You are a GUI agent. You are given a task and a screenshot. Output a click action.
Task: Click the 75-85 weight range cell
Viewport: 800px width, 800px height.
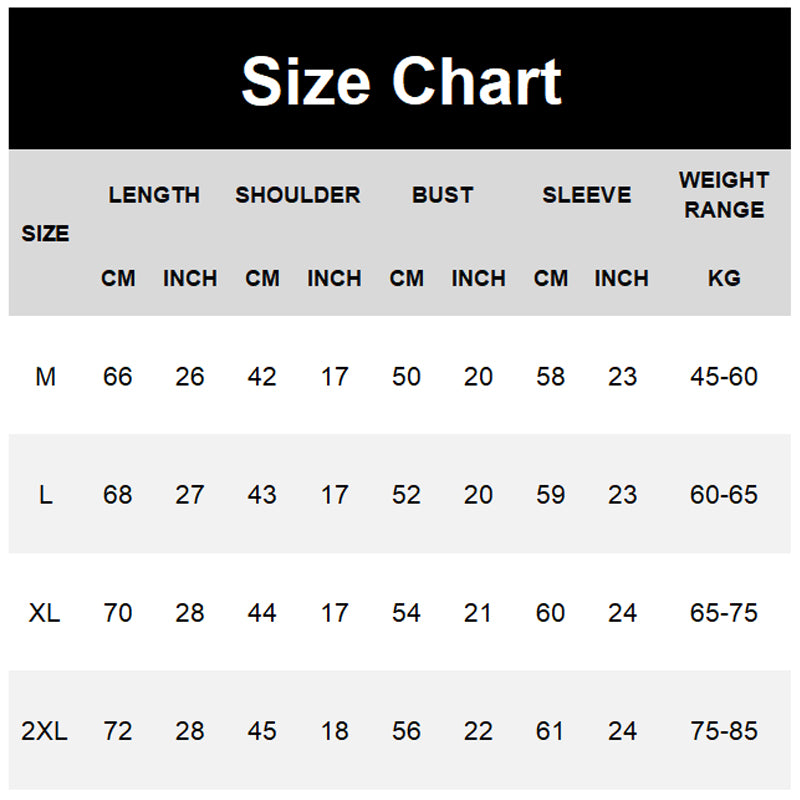pyautogui.click(x=724, y=731)
